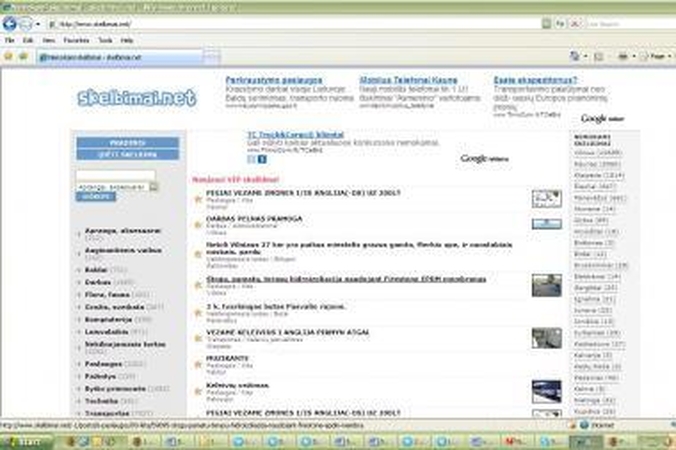Click the Windows Start button

22,441
